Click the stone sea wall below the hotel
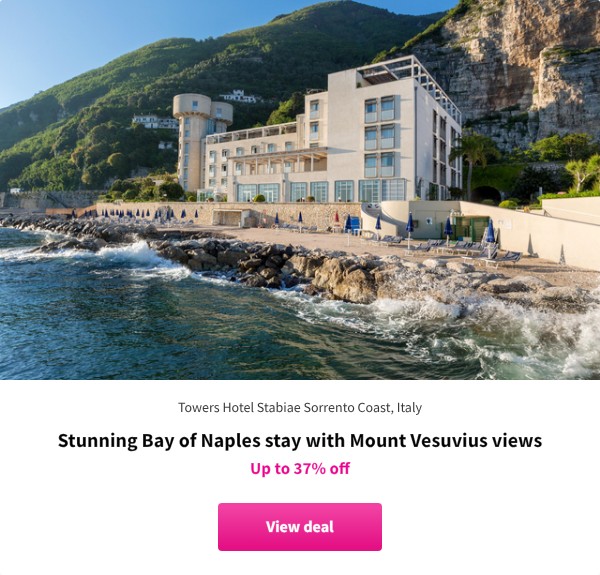The height and width of the screenshot is (575, 600). point(230,213)
